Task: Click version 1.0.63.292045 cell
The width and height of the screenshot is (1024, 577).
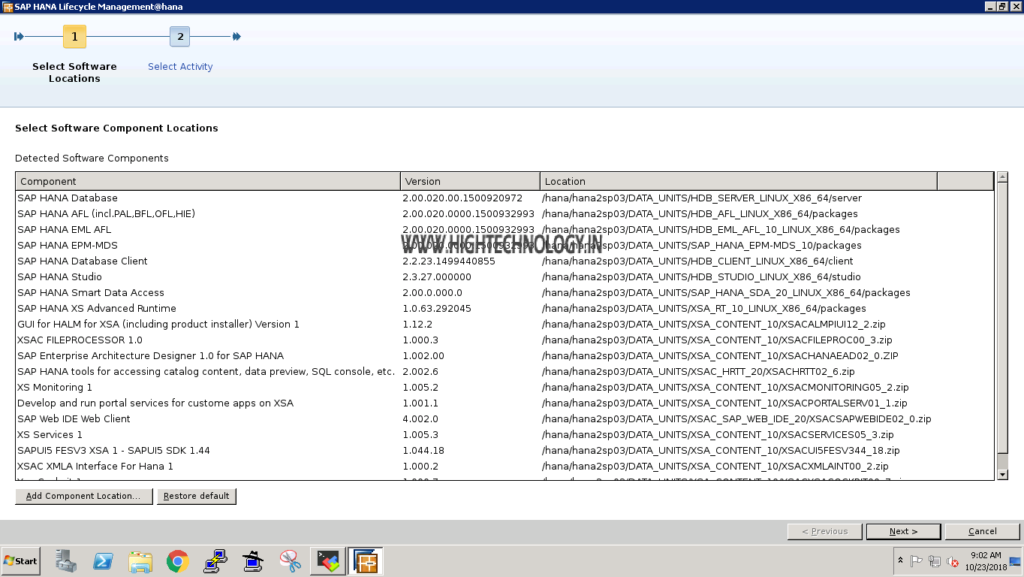Action: pos(437,308)
